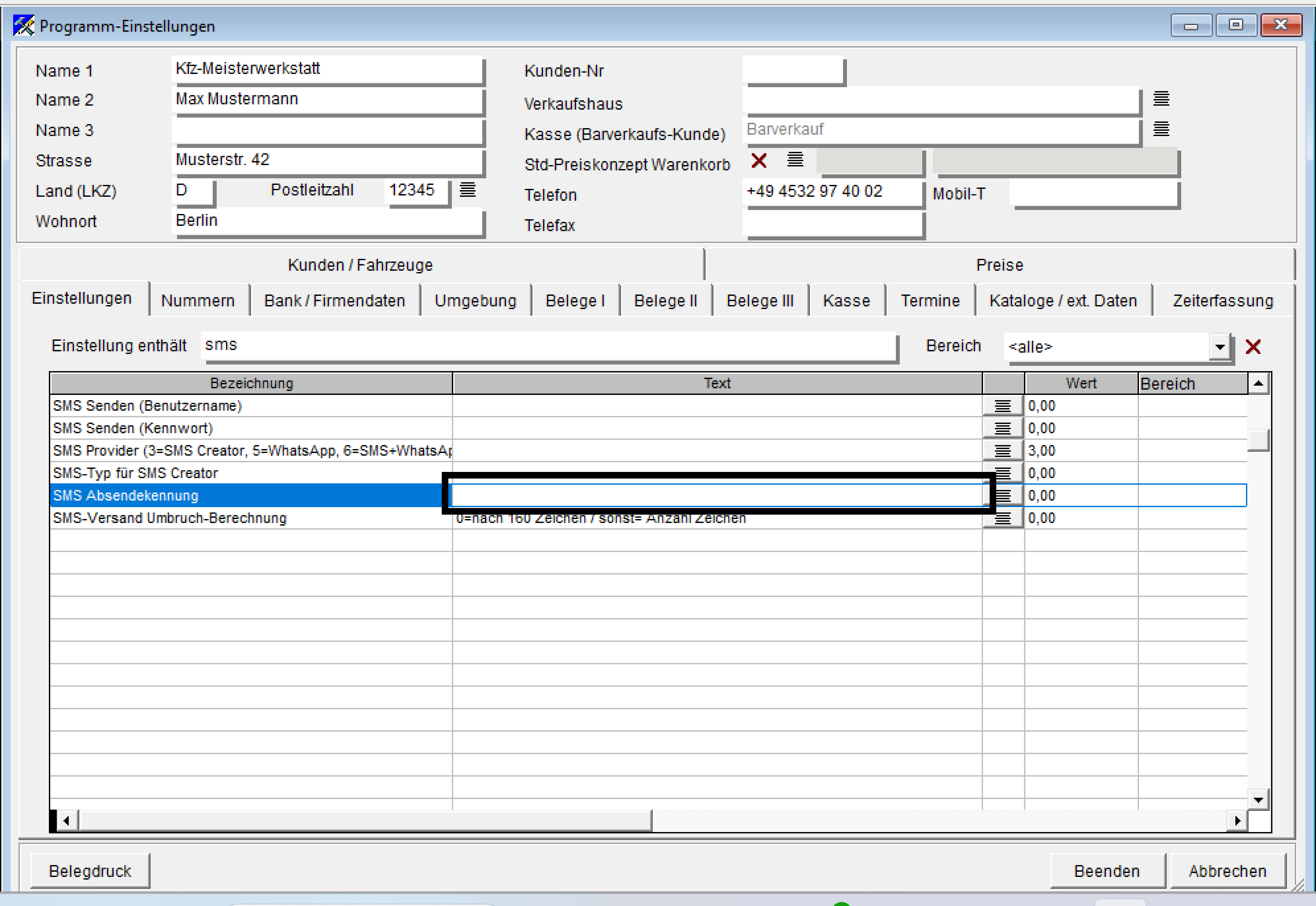Click the Kunden-Nr input field
Image resolution: width=1316 pixels, height=906 pixels.
coord(793,70)
